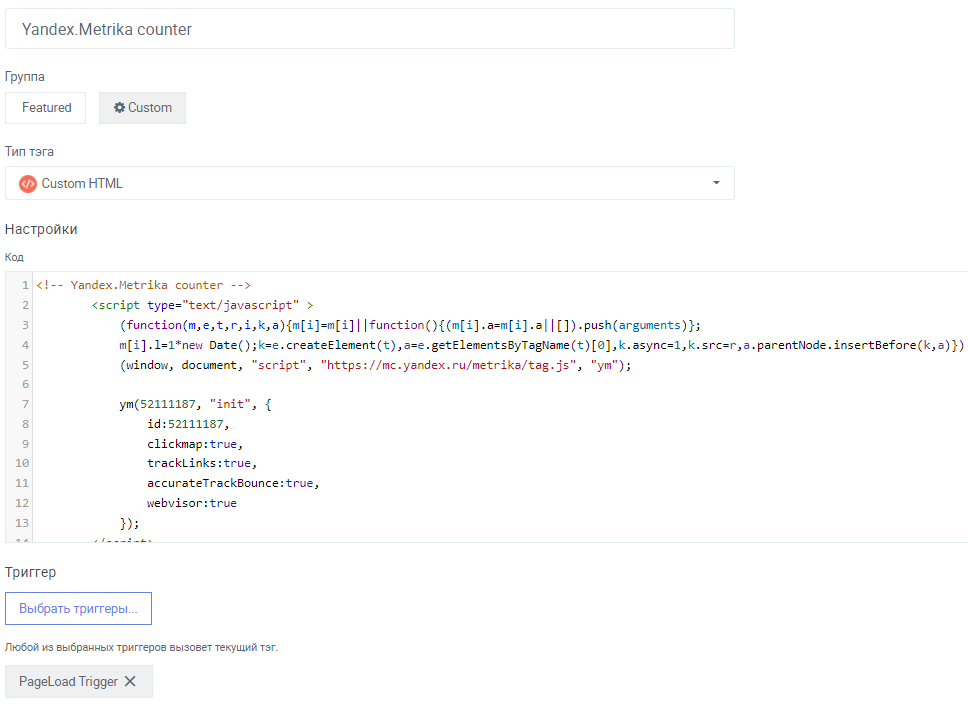The height and width of the screenshot is (706, 968).
Task: Click the ym(52111187, "init" line
Action: point(195,404)
